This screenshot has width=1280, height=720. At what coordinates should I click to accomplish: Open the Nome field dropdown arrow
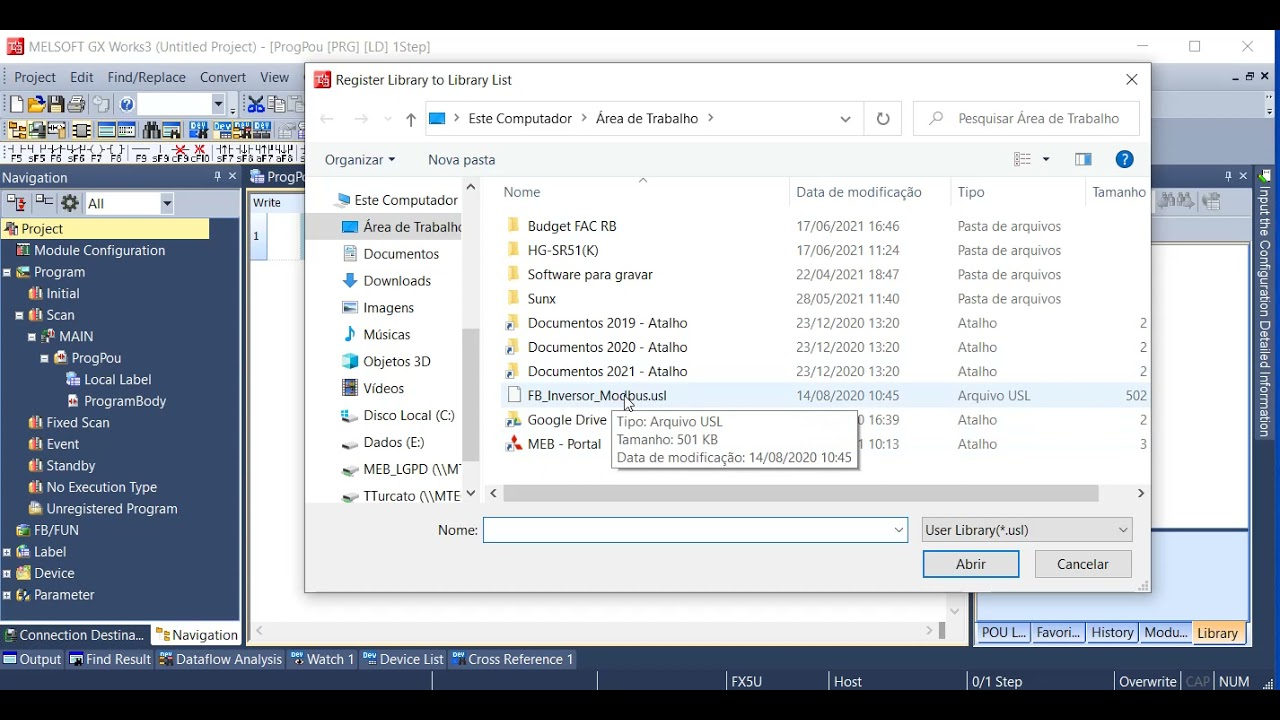898,530
